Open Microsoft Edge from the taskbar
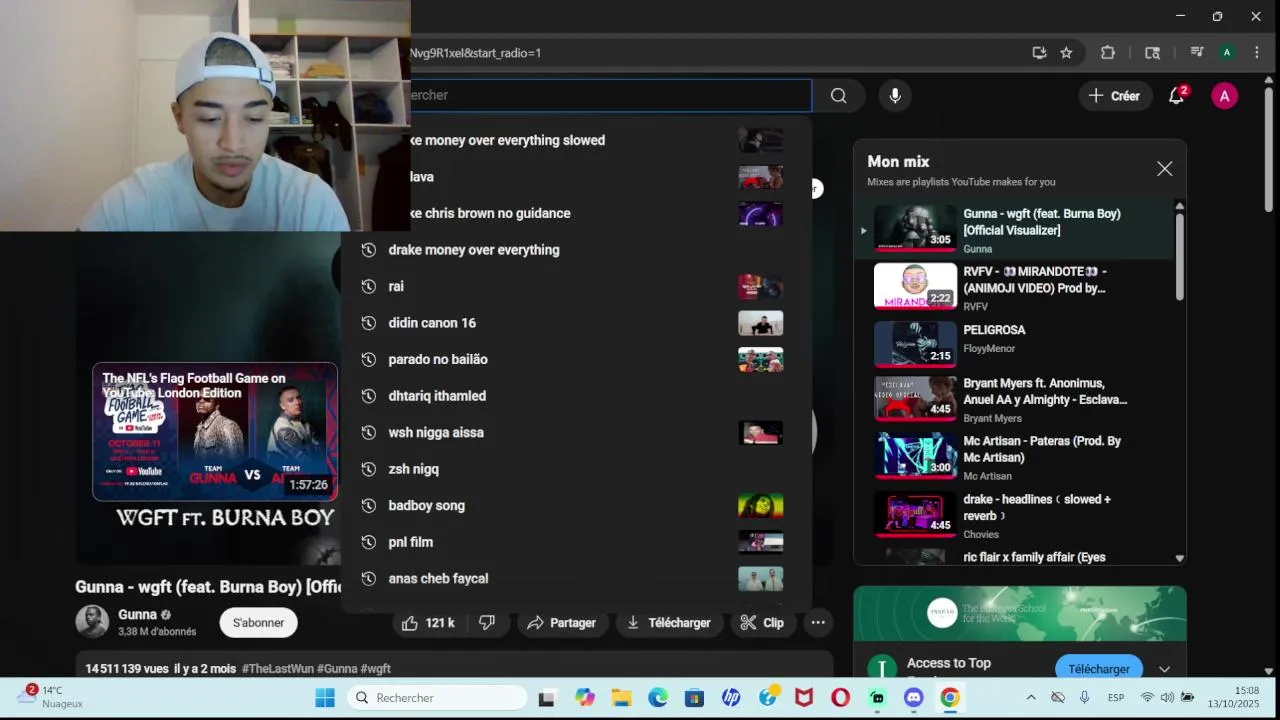 (658, 698)
